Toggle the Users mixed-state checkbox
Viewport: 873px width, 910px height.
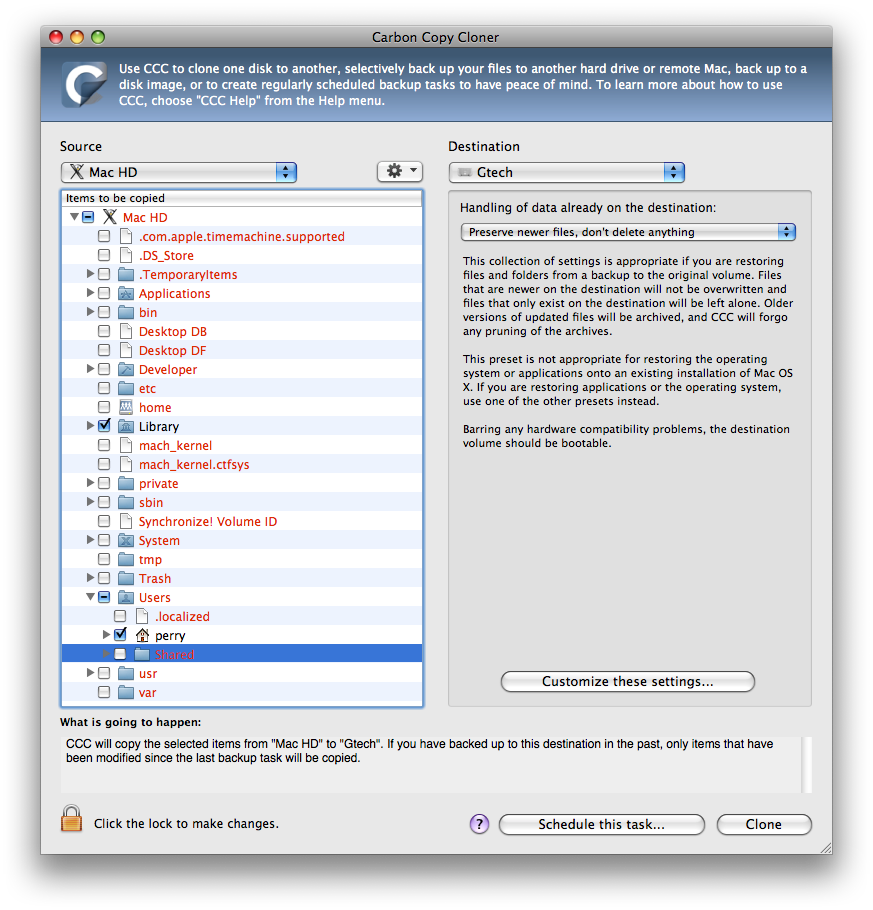click(104, 597)
